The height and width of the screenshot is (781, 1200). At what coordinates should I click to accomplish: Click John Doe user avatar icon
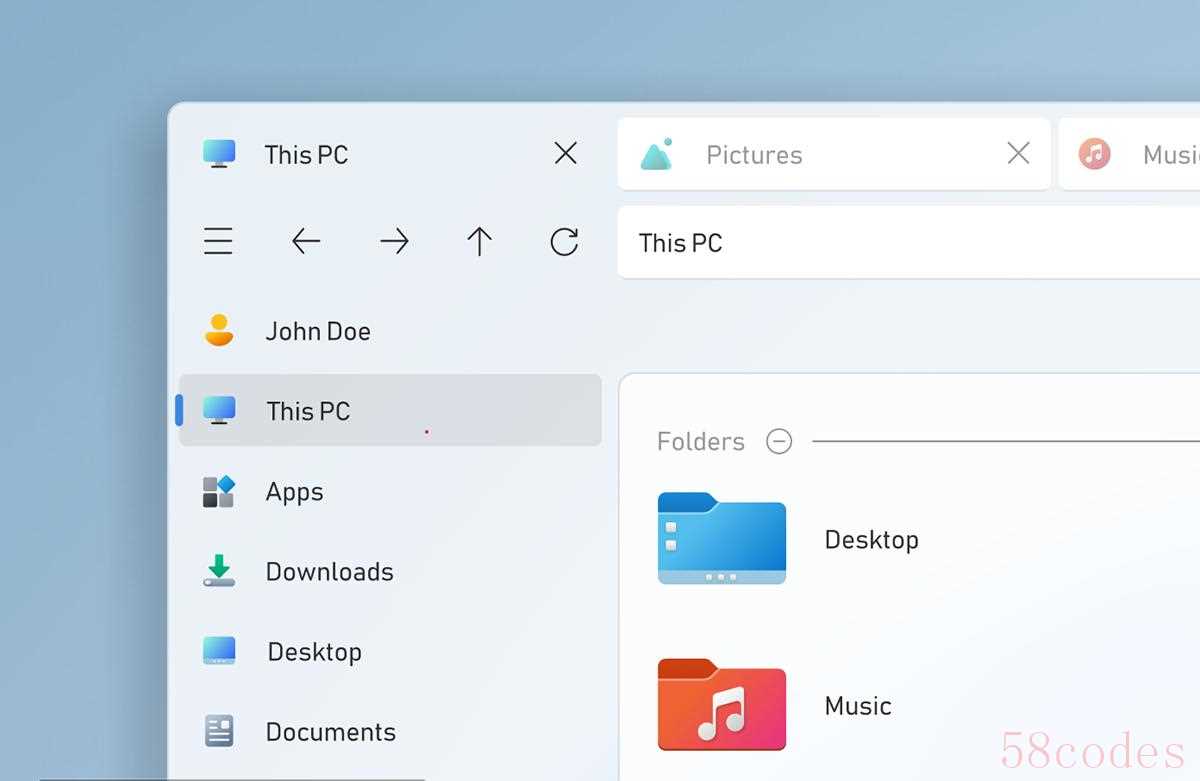[219, 330]
